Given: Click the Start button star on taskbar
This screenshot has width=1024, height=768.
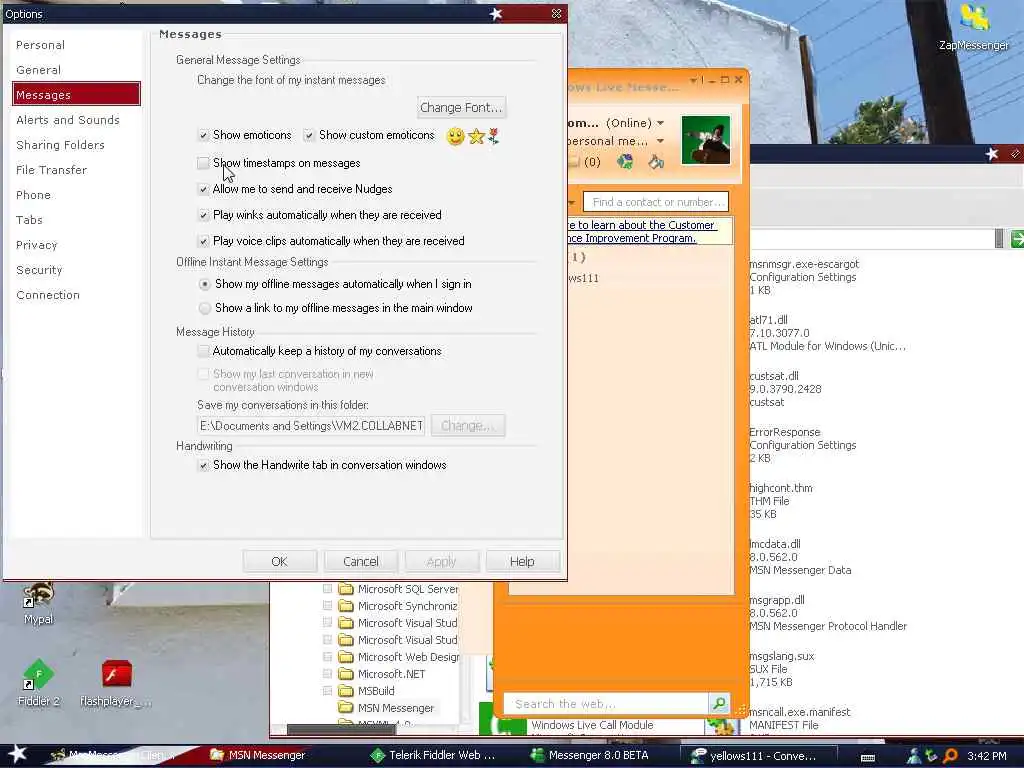Looking at the screenshot, I should (17, 754).
